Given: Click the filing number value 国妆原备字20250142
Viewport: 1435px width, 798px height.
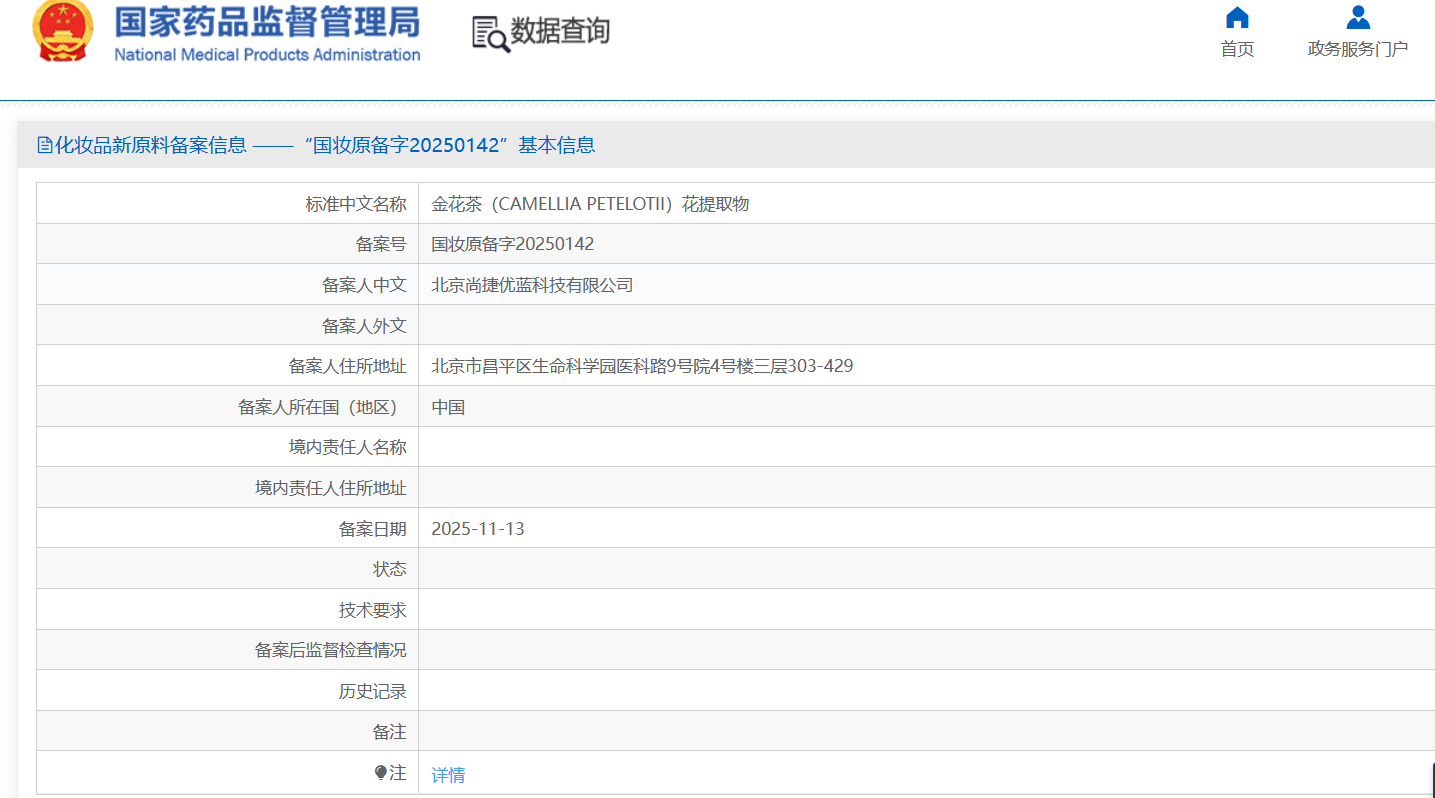Looking at the screenshot, I should pyautogui.click(x=512, y=244).
